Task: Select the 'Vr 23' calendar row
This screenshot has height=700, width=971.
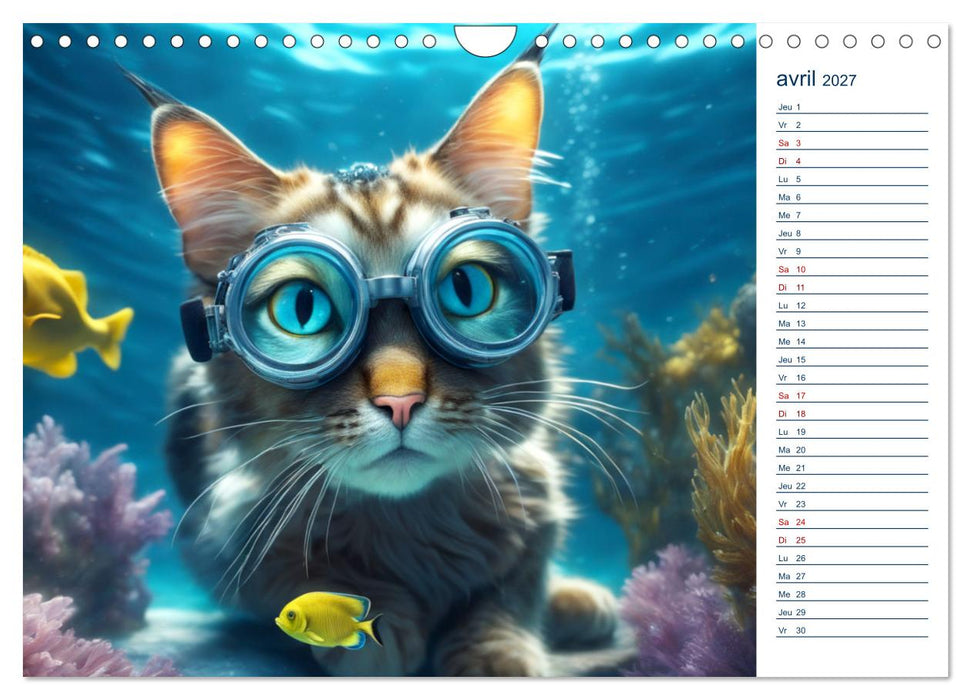Action: coord(851,504)
